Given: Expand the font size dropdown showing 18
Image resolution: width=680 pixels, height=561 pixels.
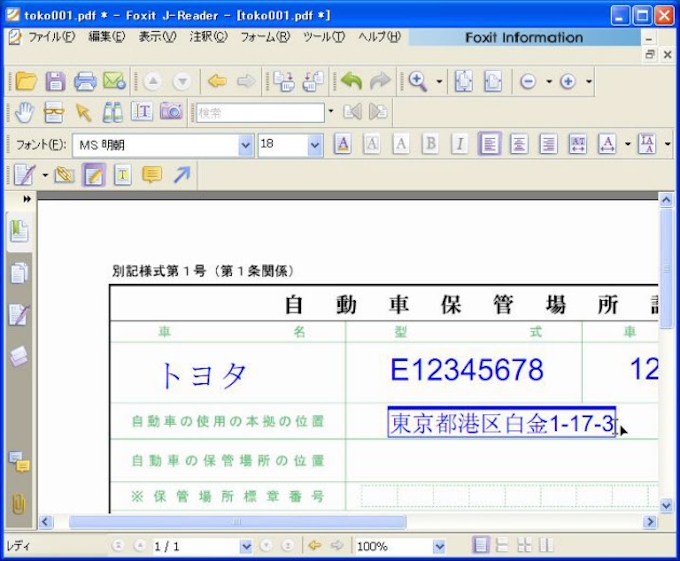Looking at the screenshot, I should [x=315, y=145].
